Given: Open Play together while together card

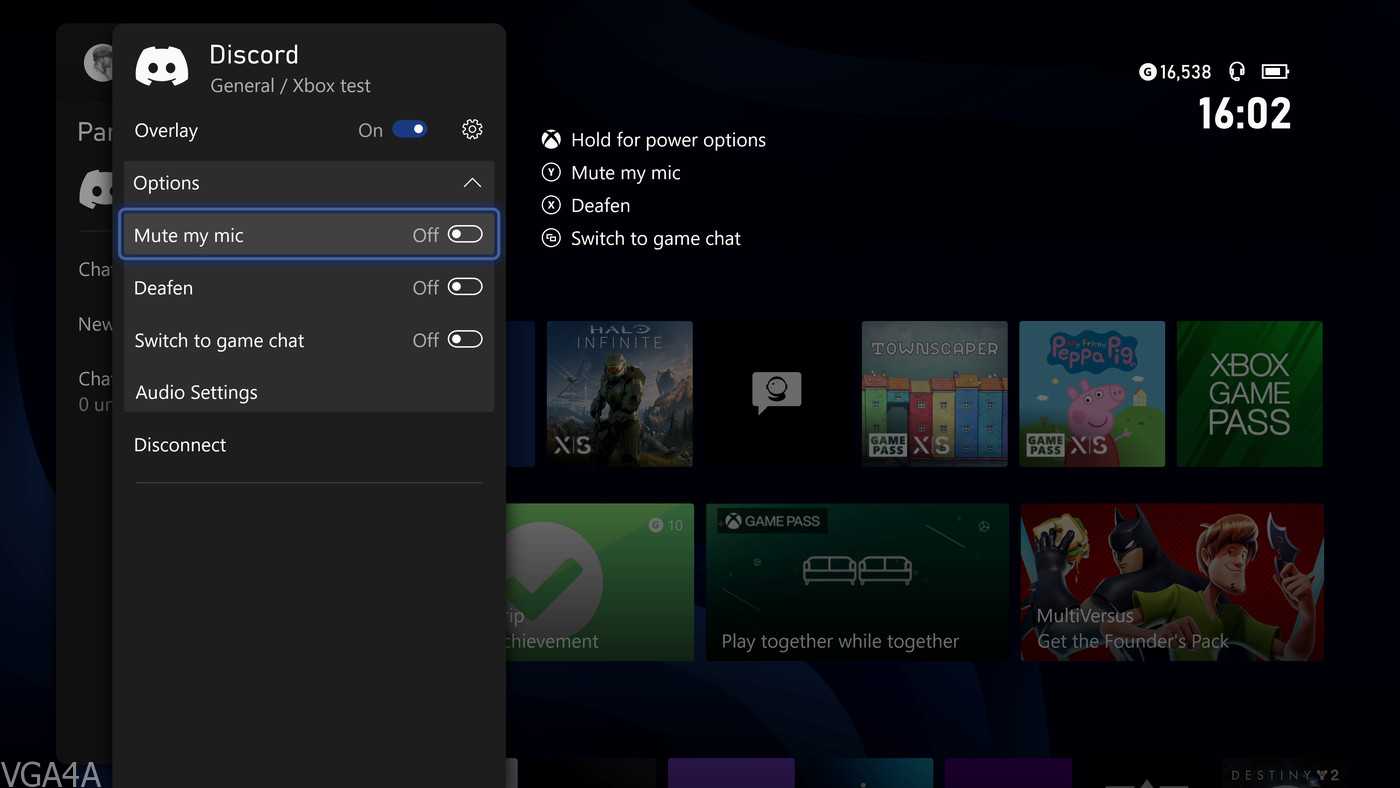Looking at the screenshot, I should coord(857,582).
